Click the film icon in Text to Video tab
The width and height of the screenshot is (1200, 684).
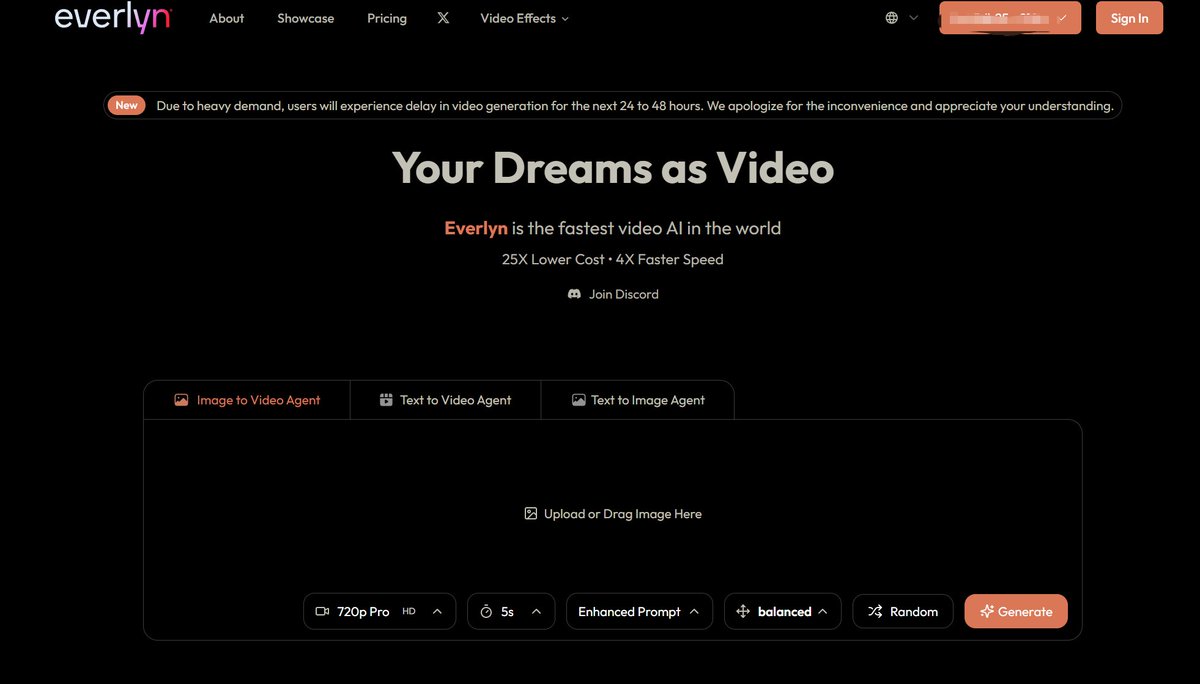(x=386, y=399)
